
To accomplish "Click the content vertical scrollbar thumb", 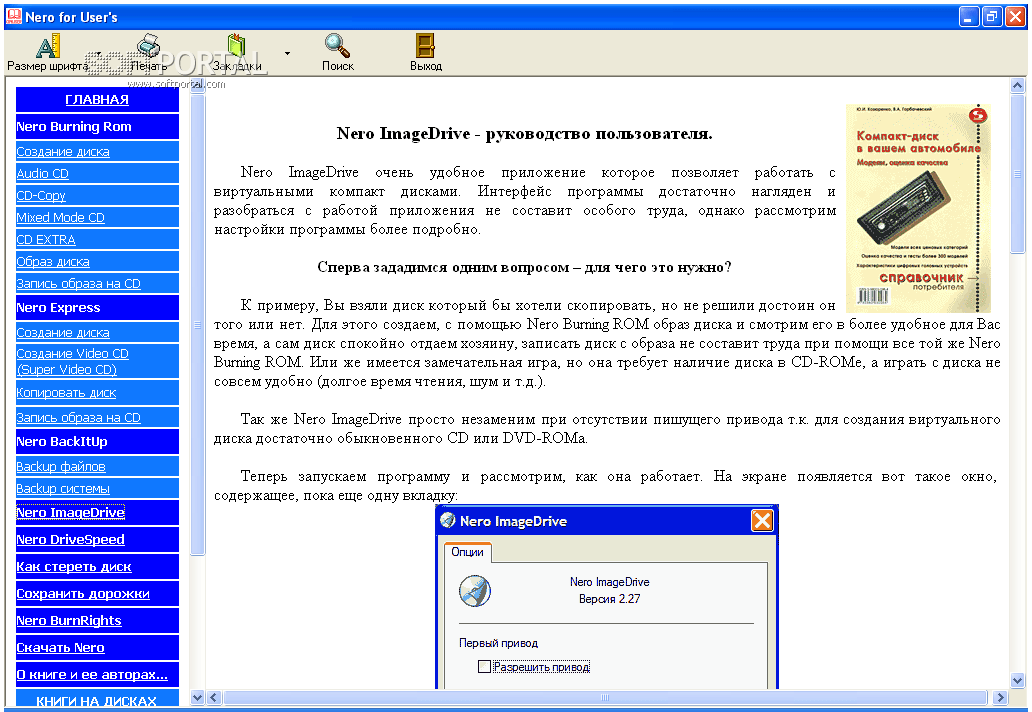I will click(x=1018, y=174).
